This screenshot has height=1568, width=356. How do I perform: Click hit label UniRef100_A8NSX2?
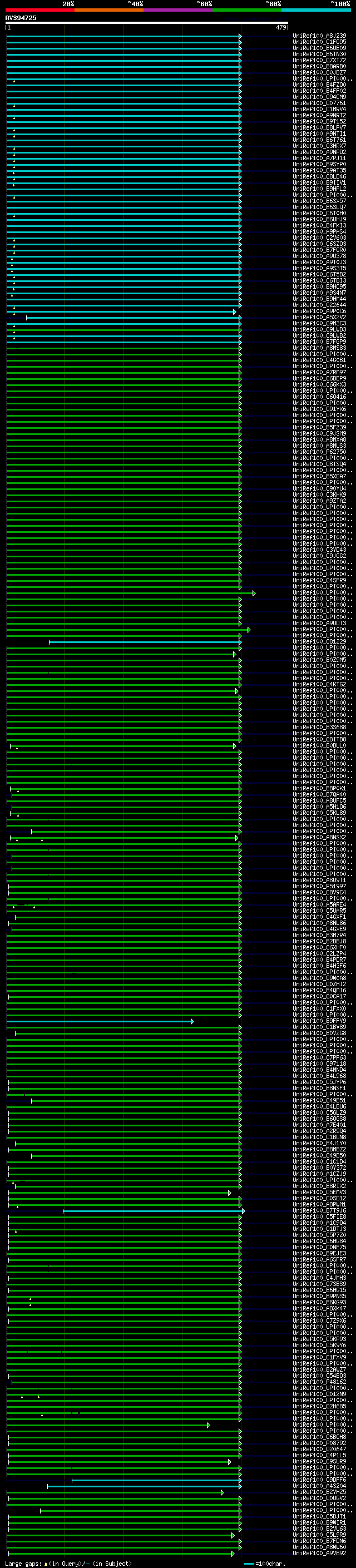[319, 837]
